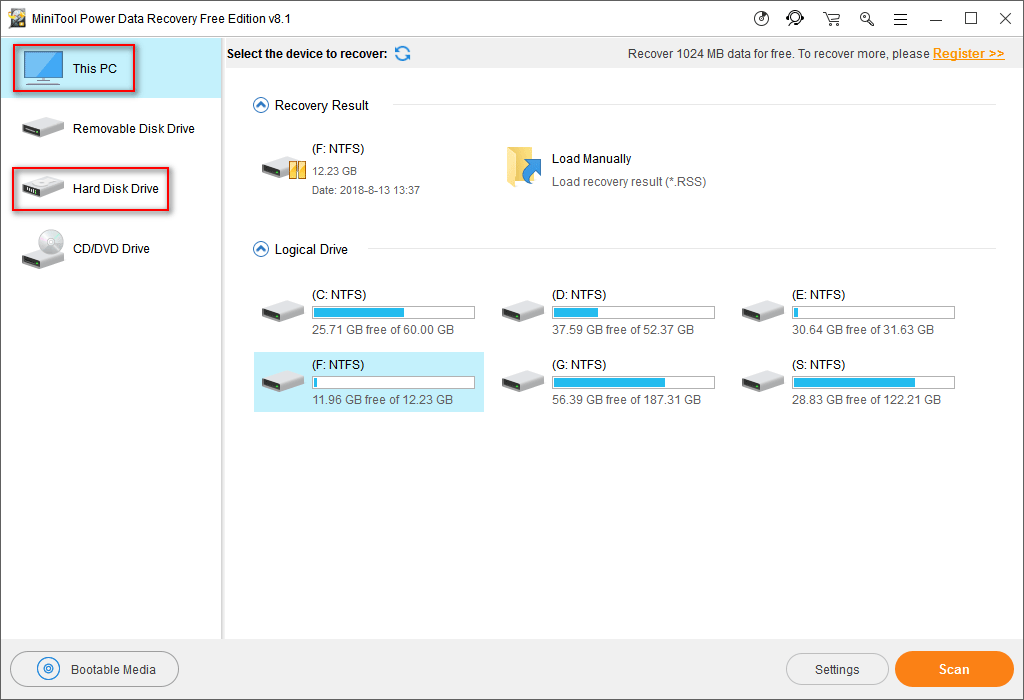This screenshot has height=700, width=1024.
Task: Start the Scan button
Action: point(954,669)
